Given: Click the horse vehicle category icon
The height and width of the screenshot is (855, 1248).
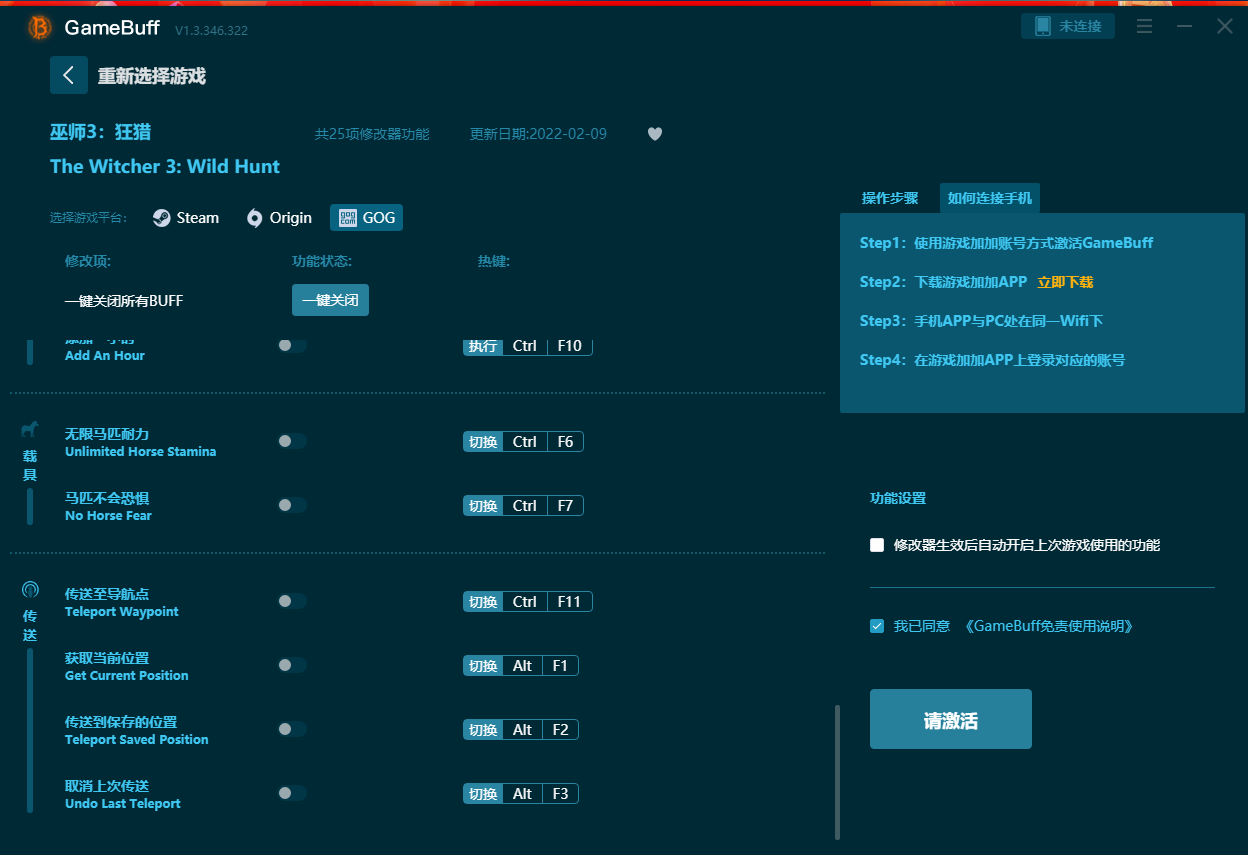Looking at the screenshot, I should pyautogui.click(x=30, y=429).
